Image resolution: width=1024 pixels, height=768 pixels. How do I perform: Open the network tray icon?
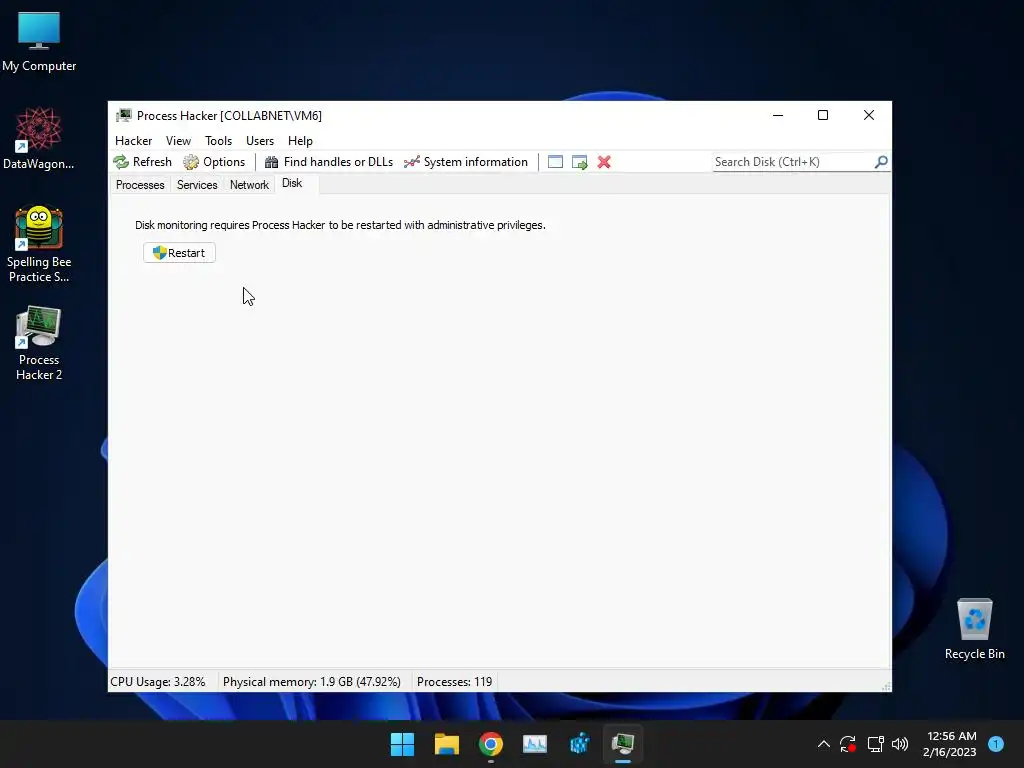point(875,744)
